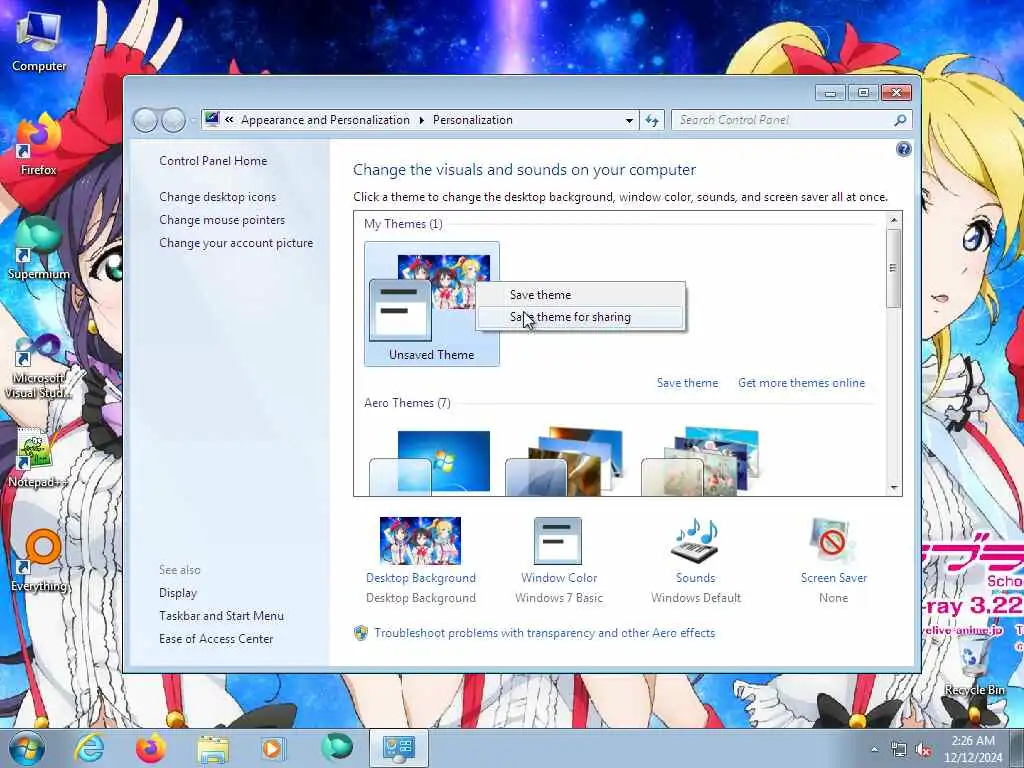1024x768 pixels.
Task: Choose Save theme in context menu
Action: (x=581, y=295)
